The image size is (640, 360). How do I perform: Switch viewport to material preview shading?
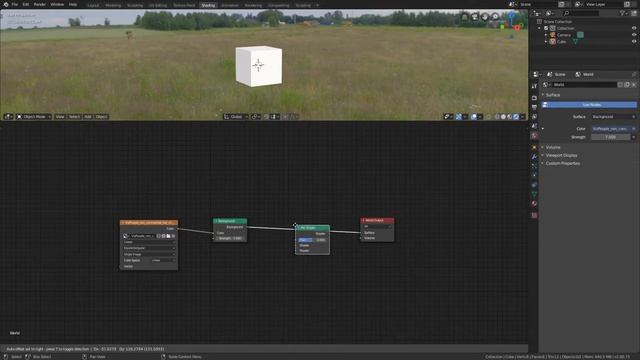509,117
